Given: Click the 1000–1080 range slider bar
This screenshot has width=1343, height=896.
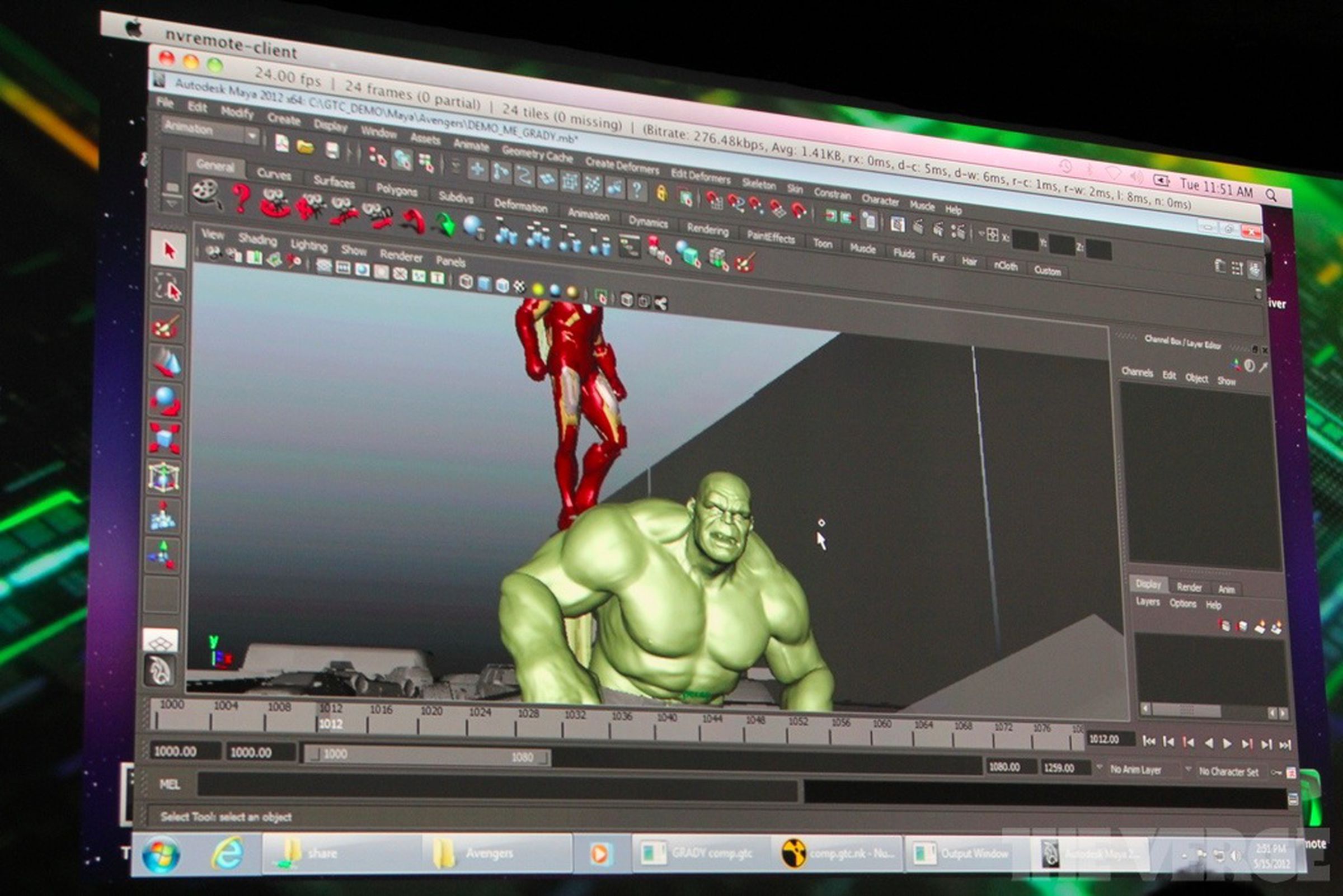Looking at the screenshot, I should [428, 756].
